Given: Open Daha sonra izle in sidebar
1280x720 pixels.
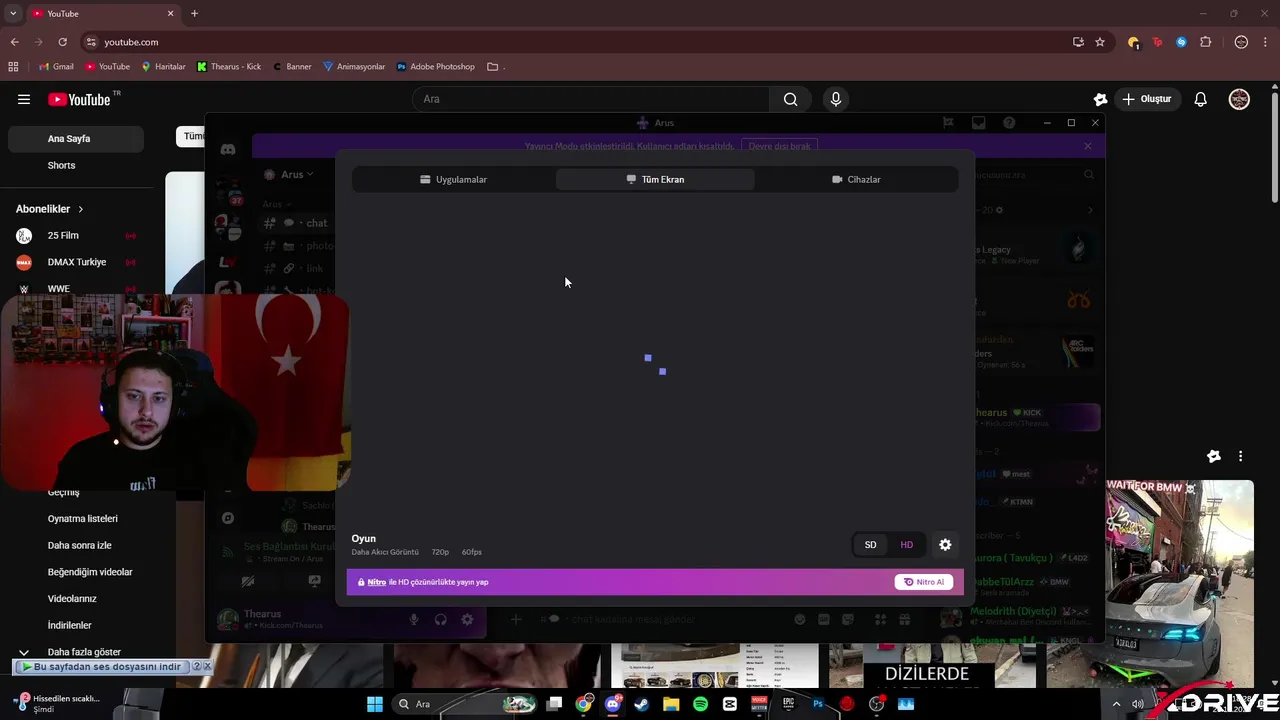Looking at the screenshot, I should [79, 546].
